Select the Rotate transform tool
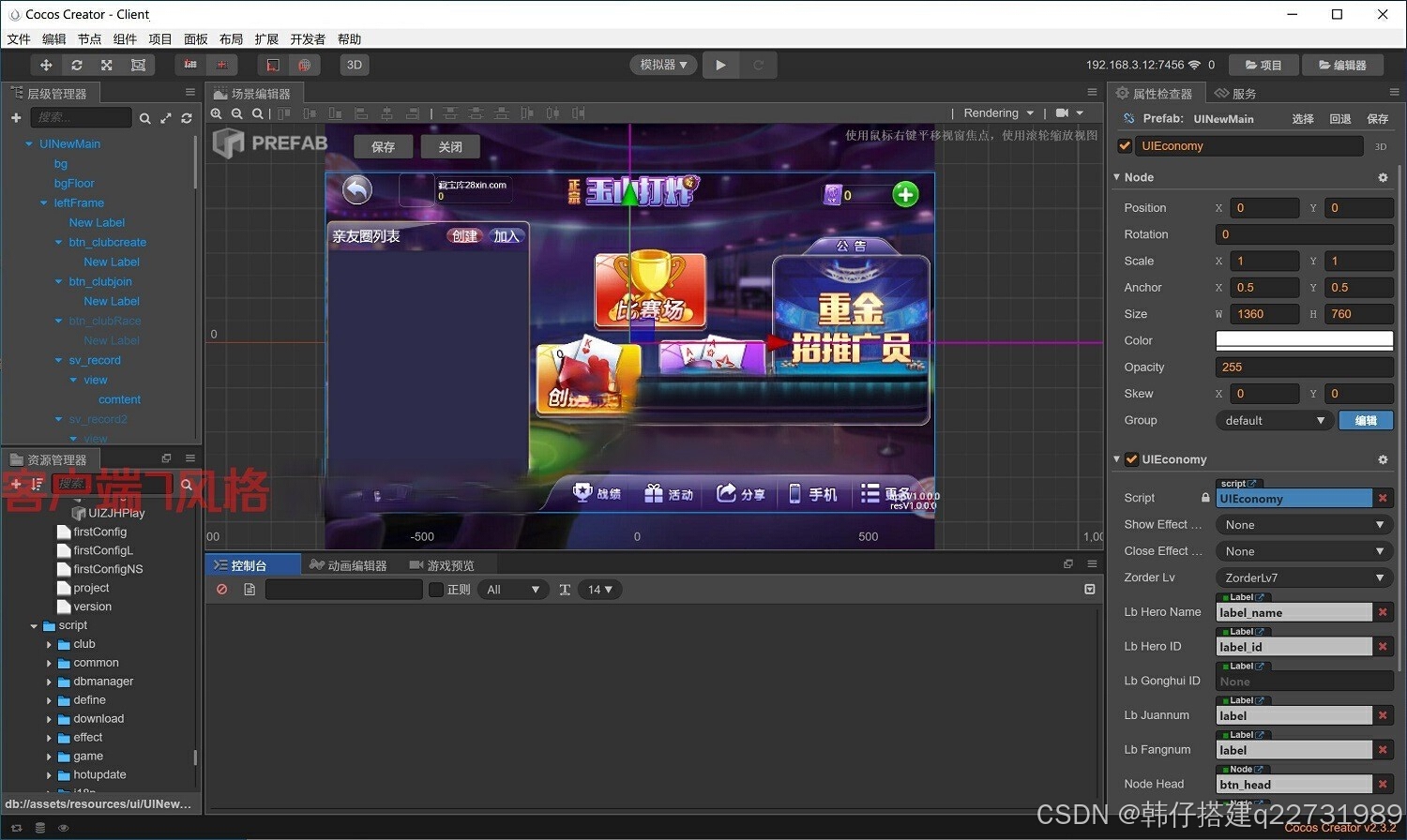This screenshot has height=840, width=1407. click(x=77, y=65)
